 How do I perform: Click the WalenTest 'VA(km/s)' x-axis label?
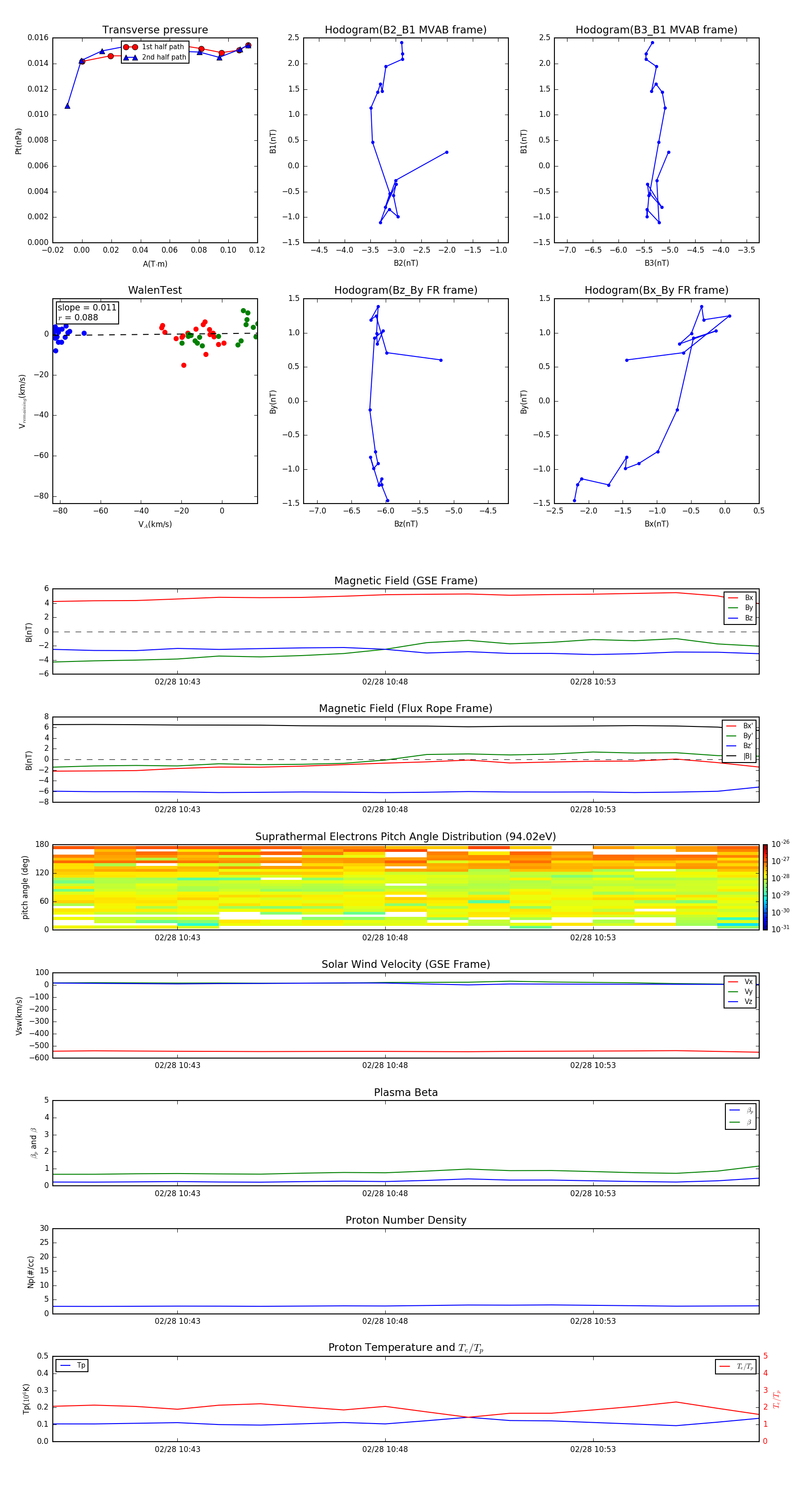click(155, 524)
